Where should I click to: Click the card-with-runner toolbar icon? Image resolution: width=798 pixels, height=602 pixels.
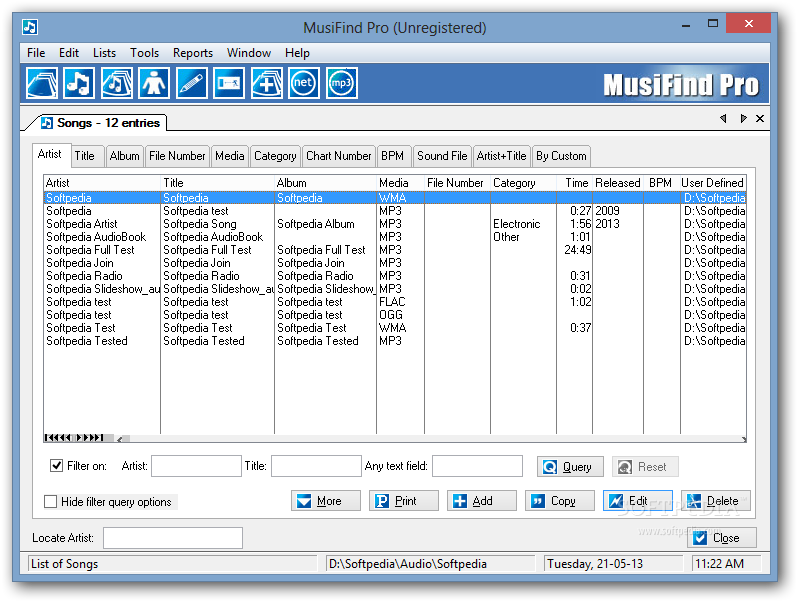(x=229, y=83)
